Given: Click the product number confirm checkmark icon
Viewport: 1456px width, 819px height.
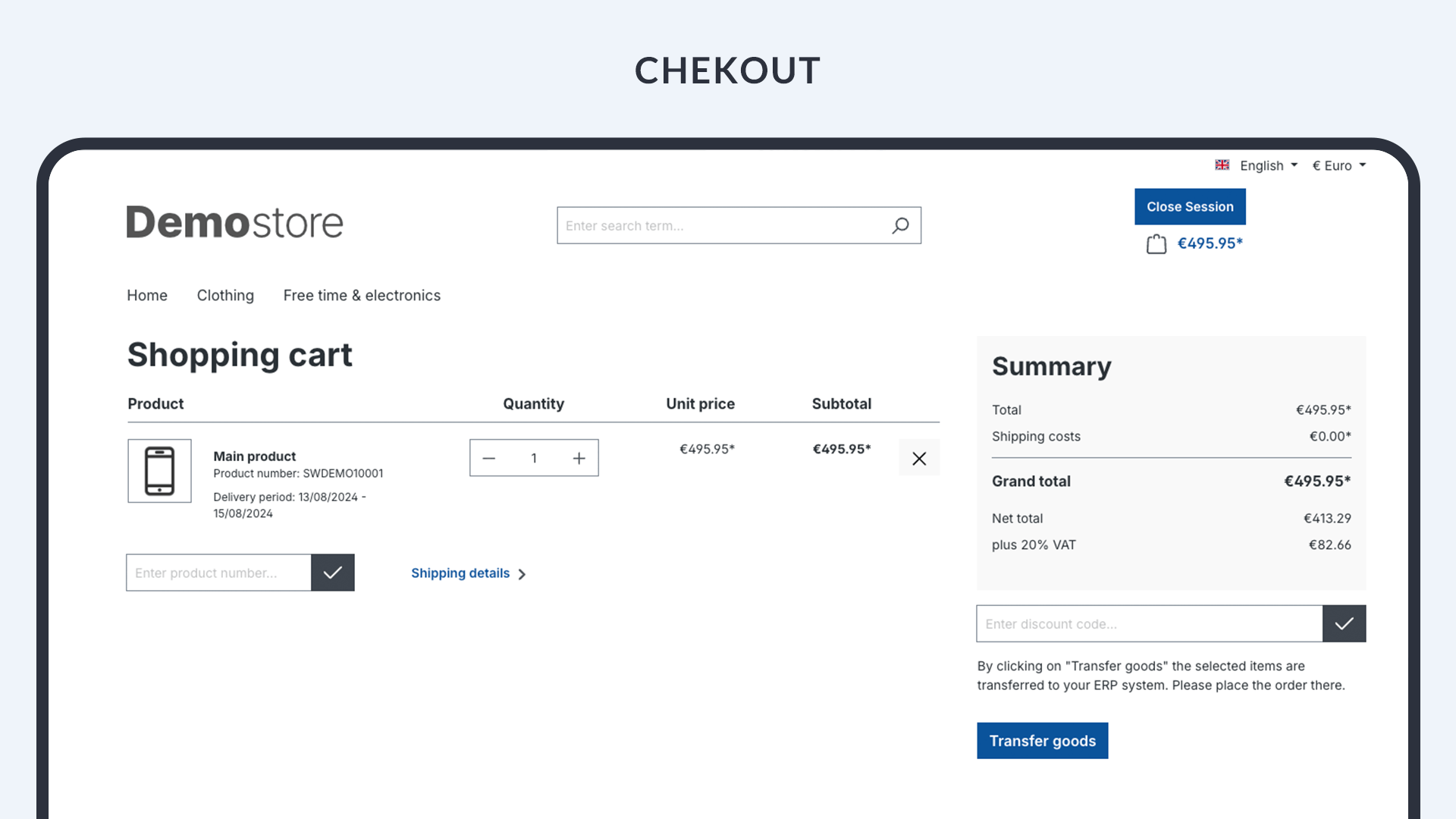Looking at the screenshot, I should 333,572.
